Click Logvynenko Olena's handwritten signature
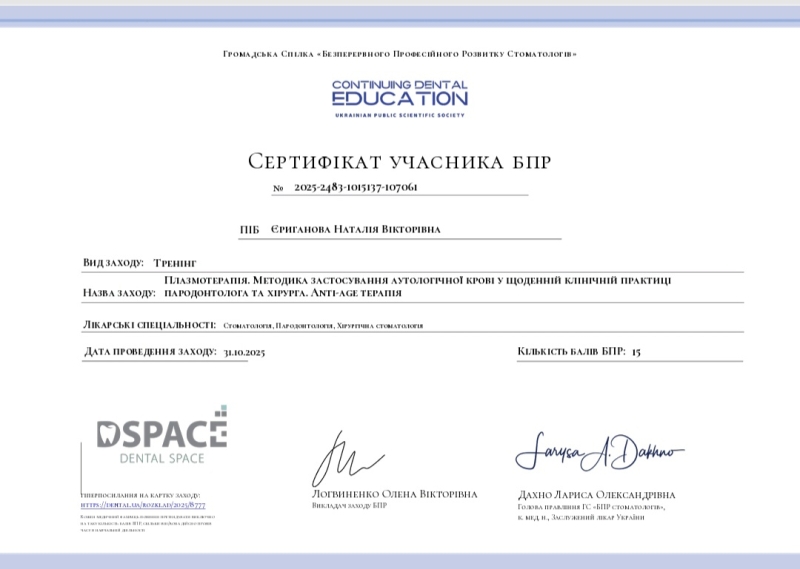This screenshot has height=569, width=800. (x=347, y=462)
